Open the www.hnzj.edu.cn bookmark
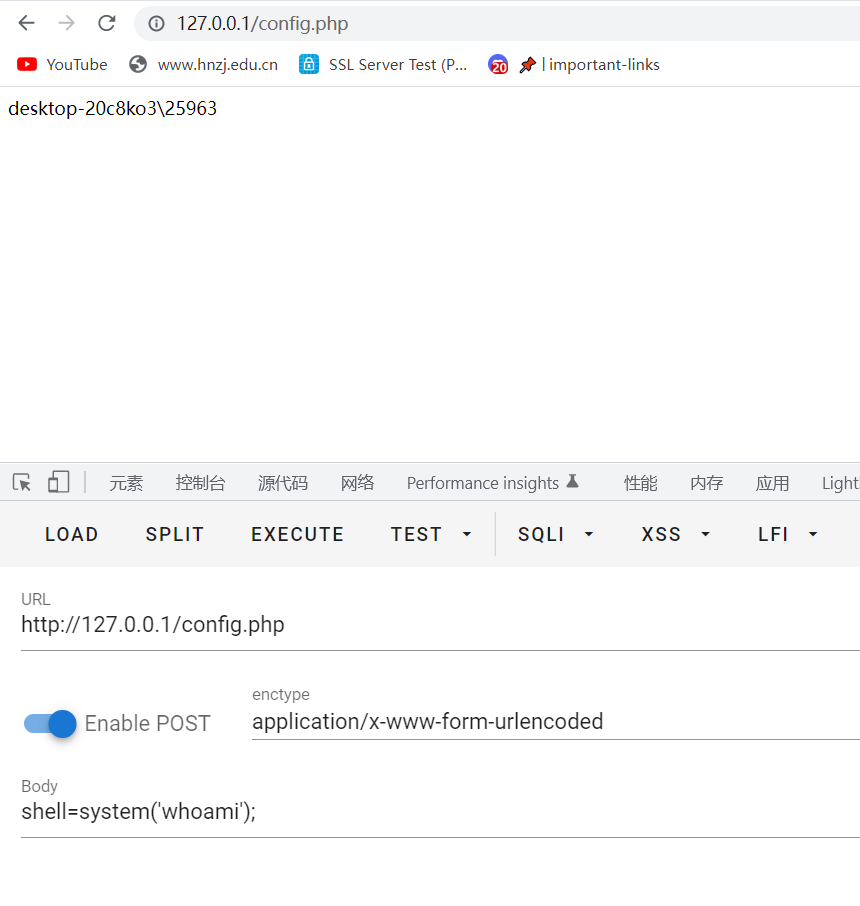 click(204, 64)
